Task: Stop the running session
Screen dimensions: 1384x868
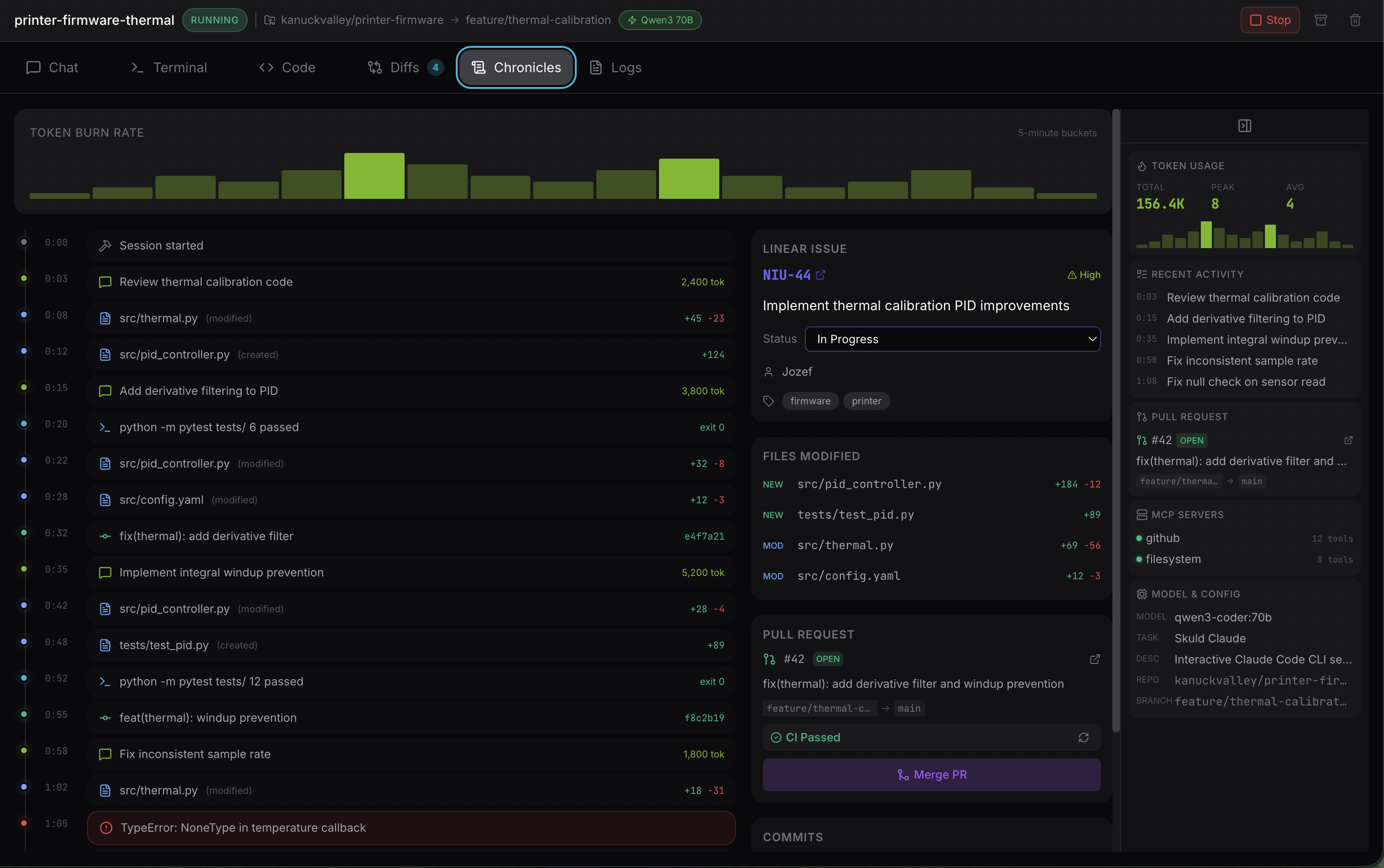Action: click(x=1269, y=20)
